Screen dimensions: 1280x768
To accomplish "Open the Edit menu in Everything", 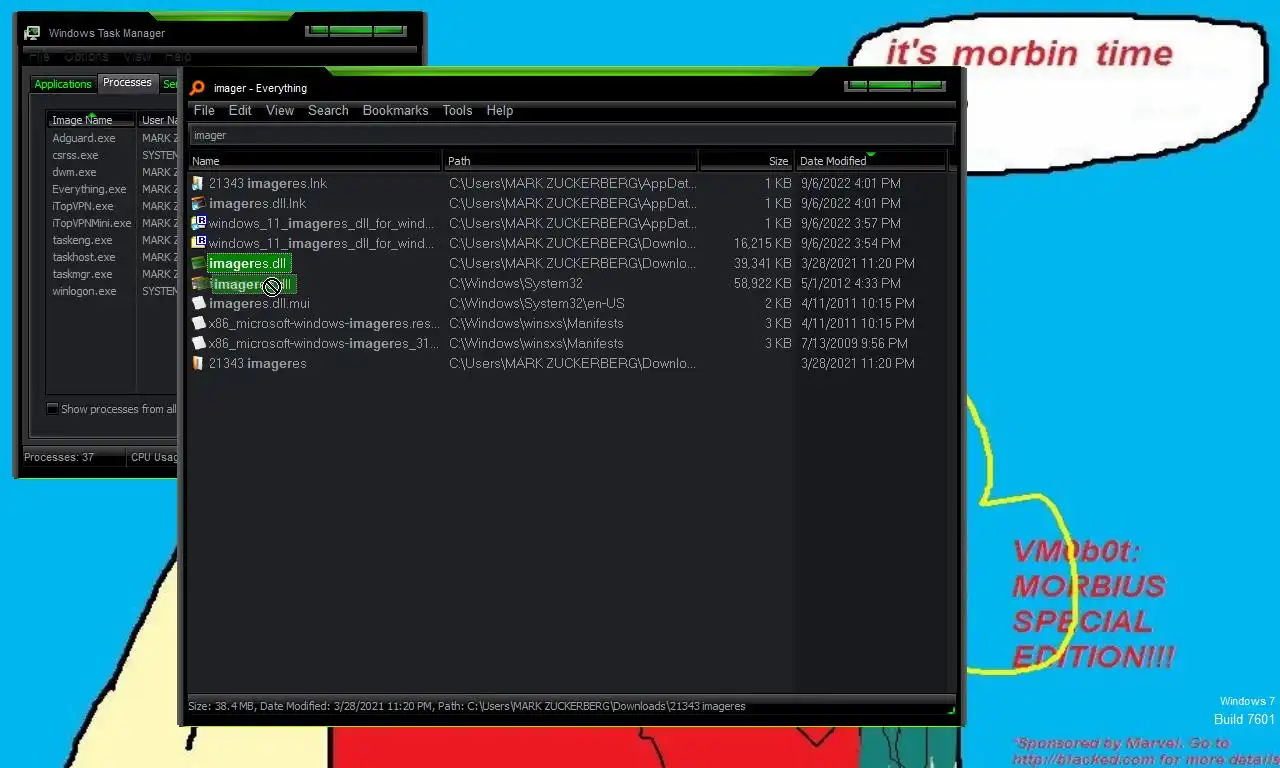I will point(240,111).
